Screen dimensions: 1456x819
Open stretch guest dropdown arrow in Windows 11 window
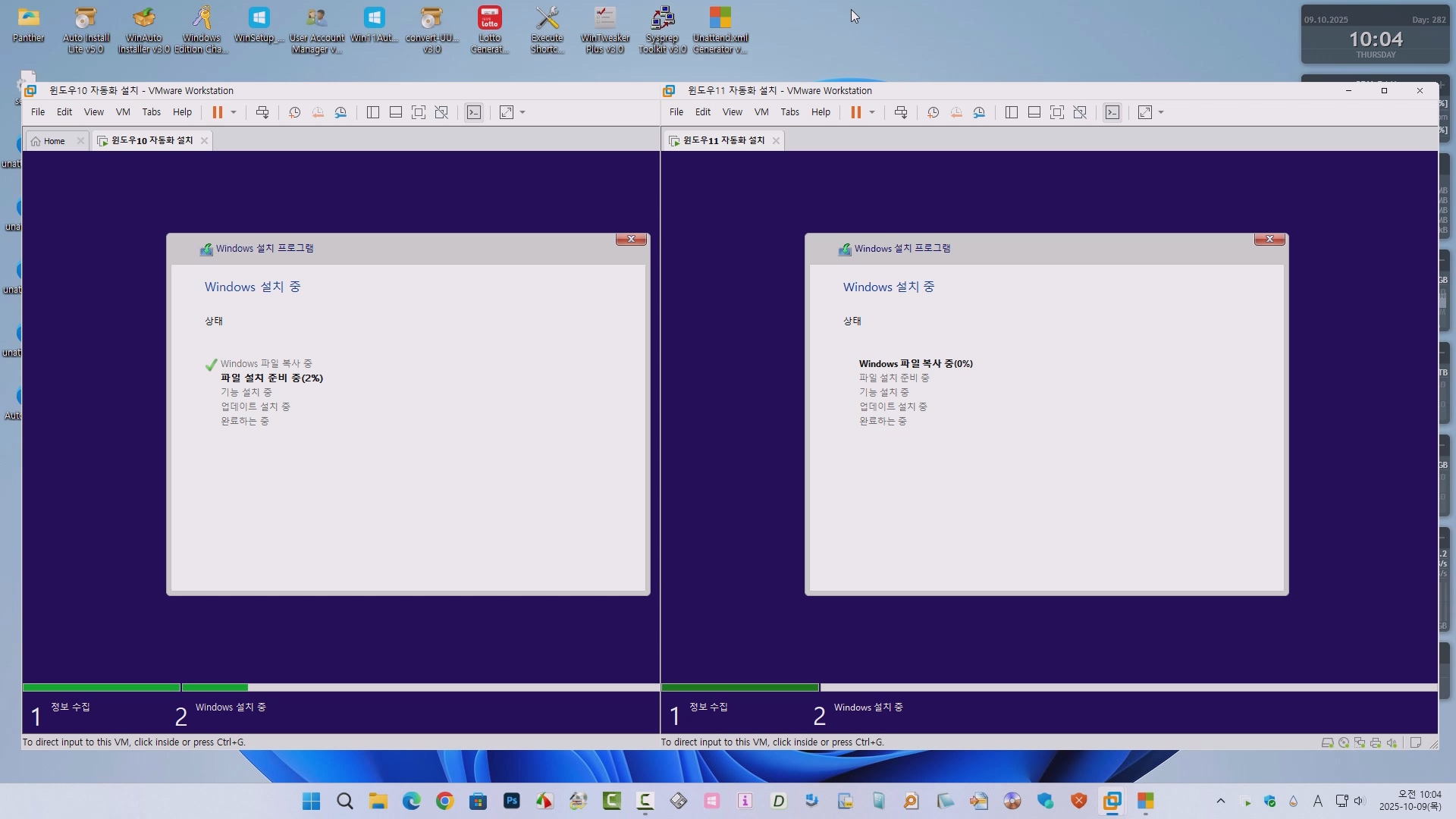pos(1161,112)
